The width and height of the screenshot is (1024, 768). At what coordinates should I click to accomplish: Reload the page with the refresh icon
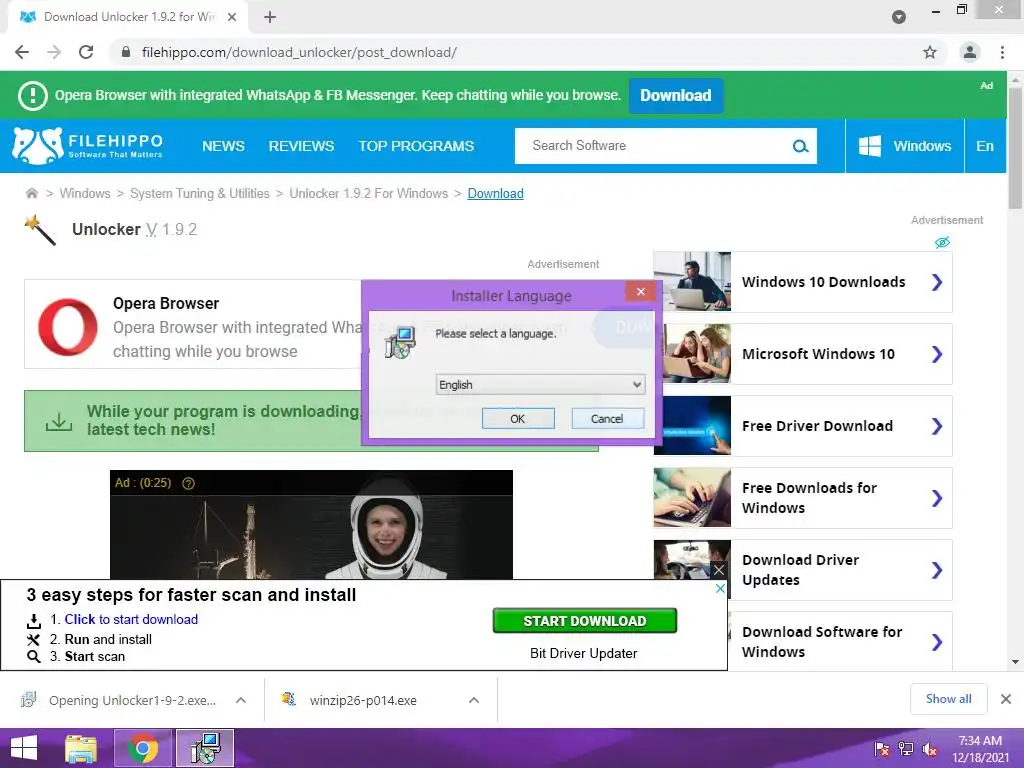86,52
